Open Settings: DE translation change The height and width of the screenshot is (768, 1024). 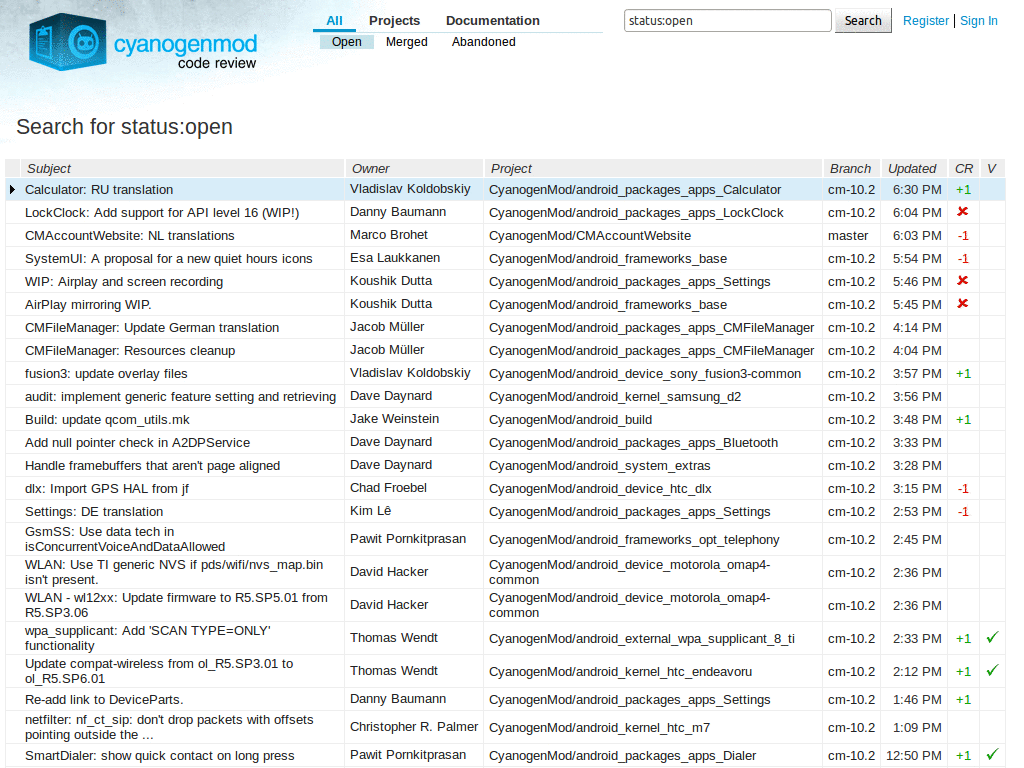click(x=94, y=512)
